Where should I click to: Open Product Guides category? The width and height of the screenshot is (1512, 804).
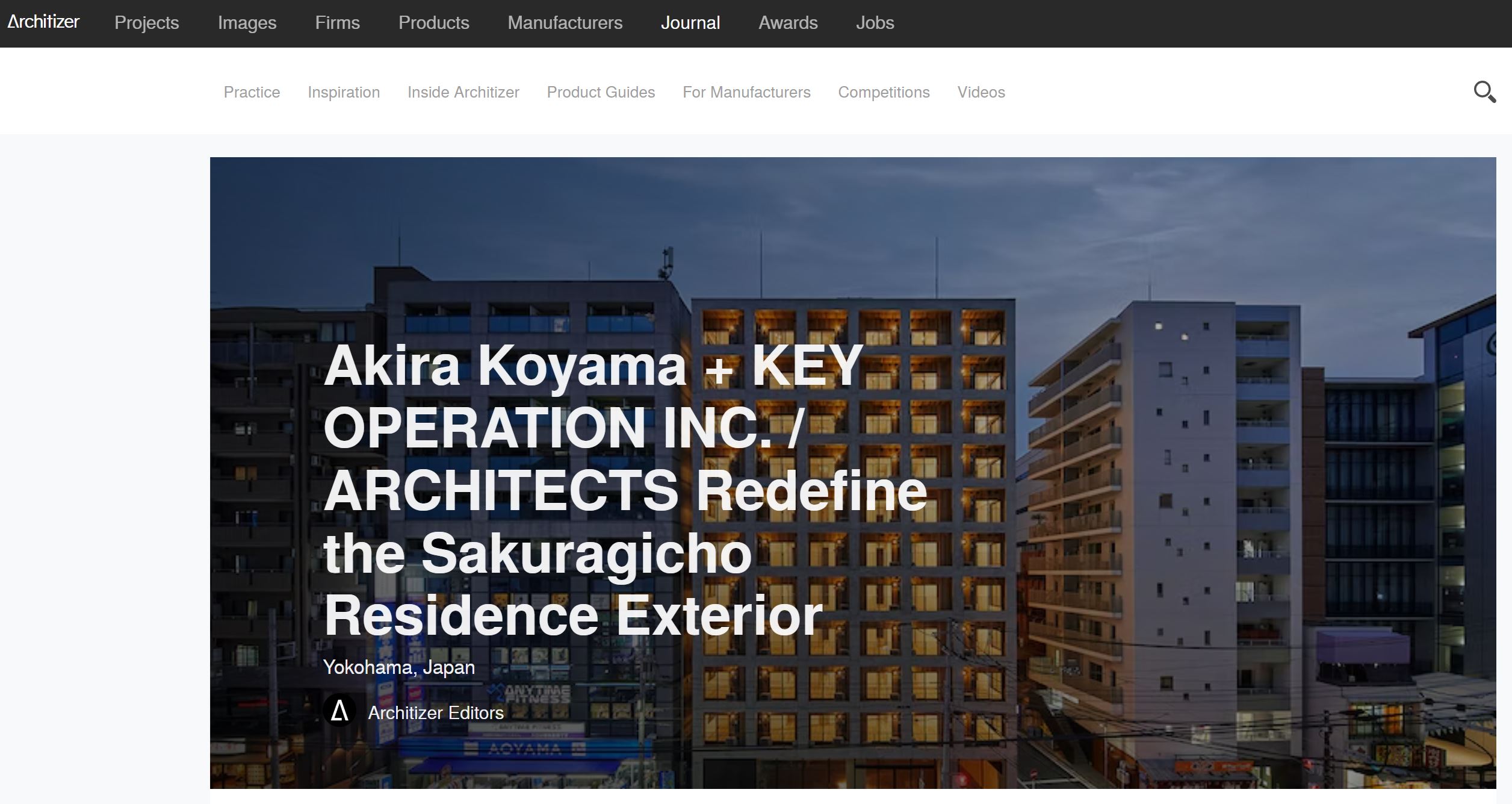601,92
